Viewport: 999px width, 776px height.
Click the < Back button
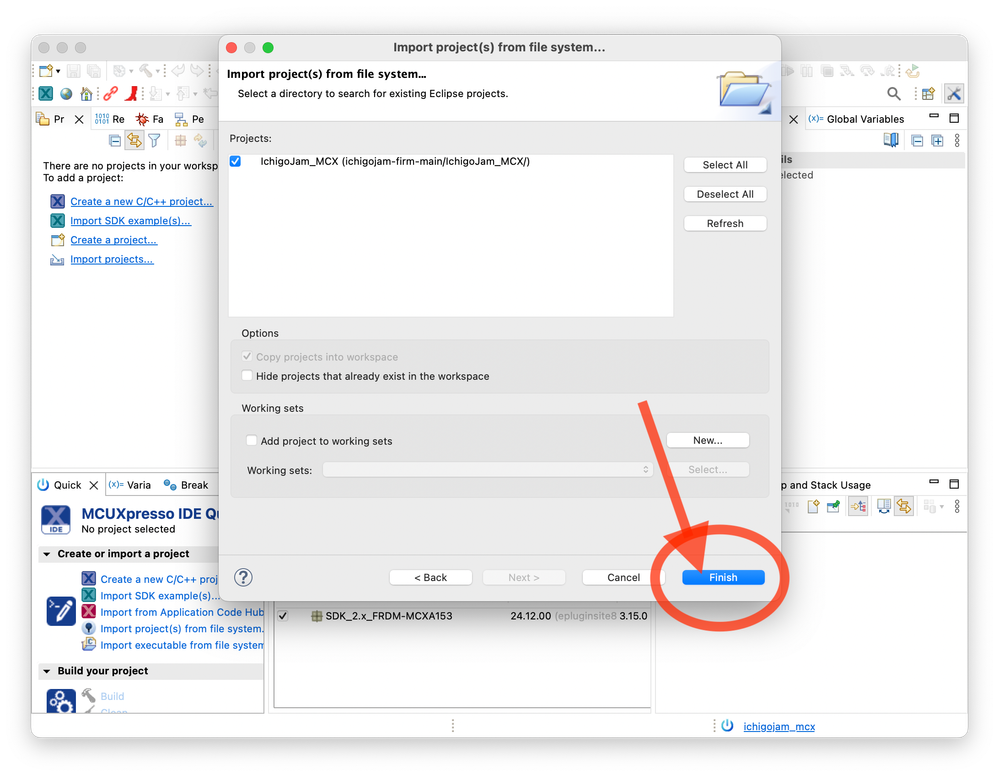(431, 577)
